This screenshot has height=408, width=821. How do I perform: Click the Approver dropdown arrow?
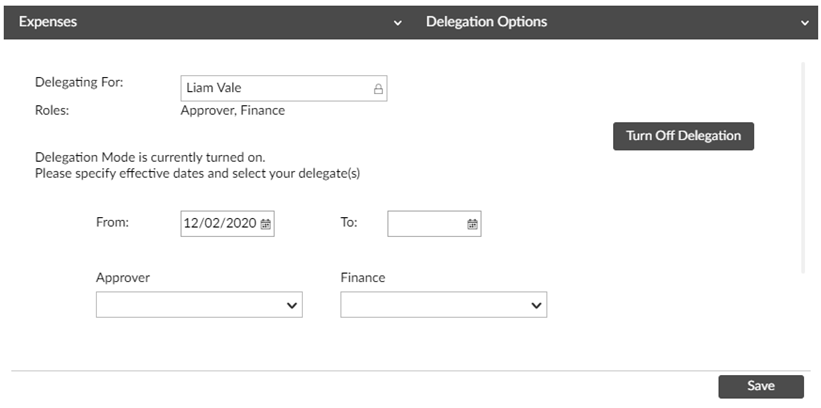(292, 305)
